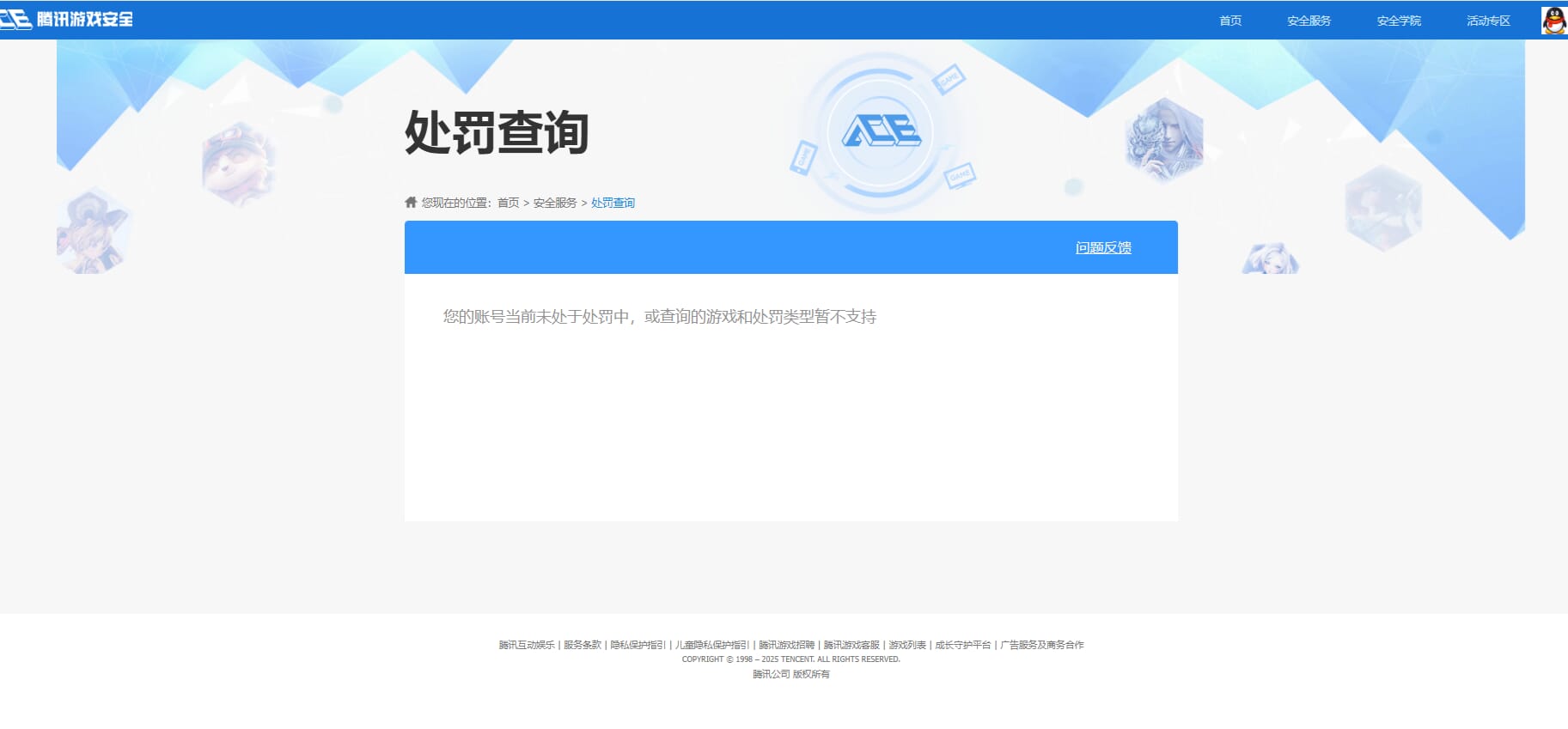The height and width of the screenshot is (729, 1568).
Task: Open 活动专区 navigation menu
Action: click(1488, 21)
